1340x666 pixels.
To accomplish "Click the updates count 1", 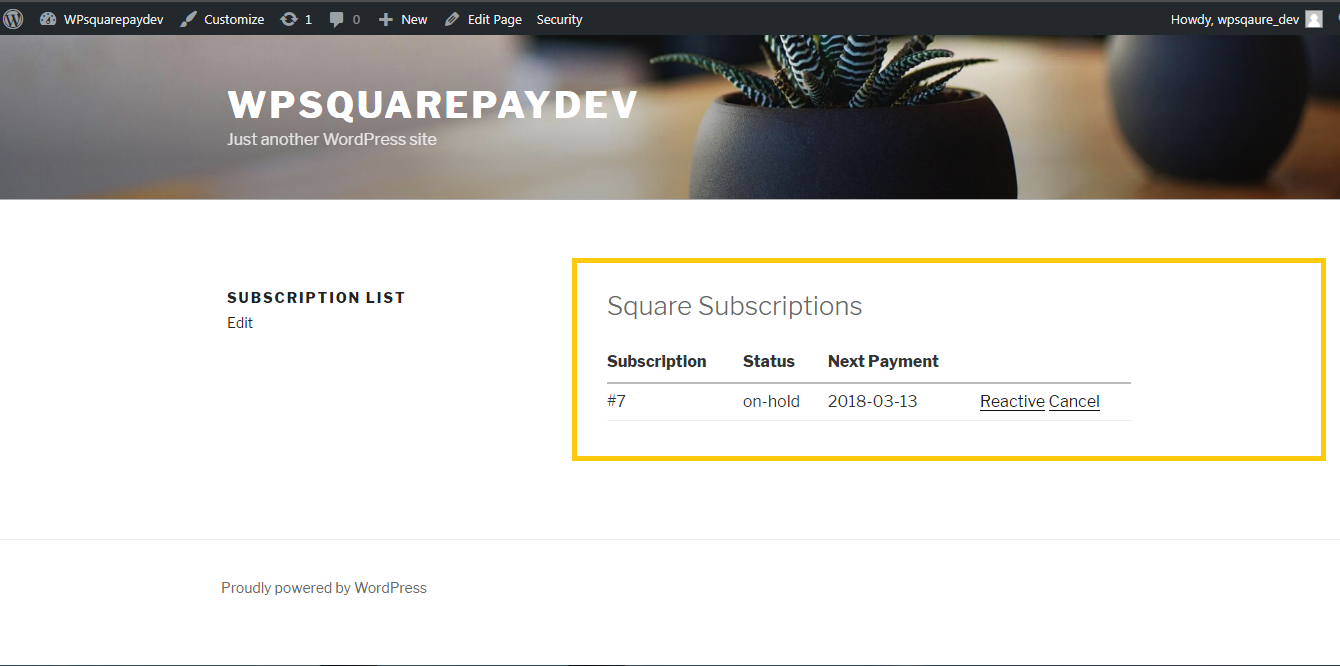I will (x=308, y=19).
